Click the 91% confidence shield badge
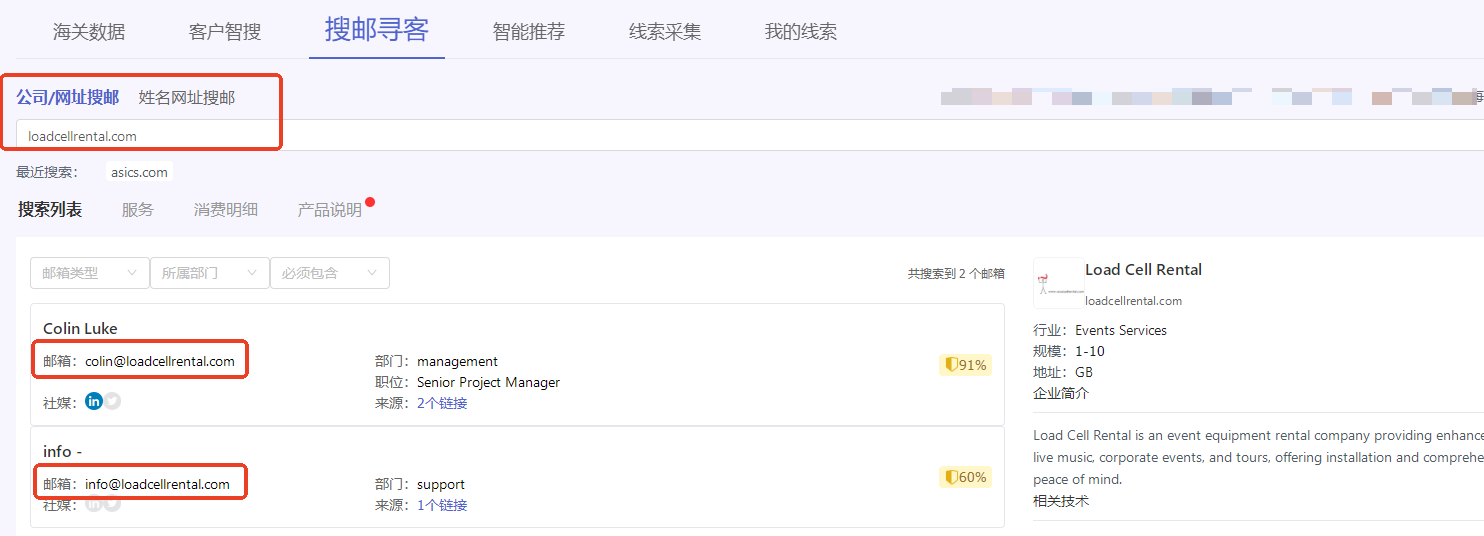 pos(966,365)
